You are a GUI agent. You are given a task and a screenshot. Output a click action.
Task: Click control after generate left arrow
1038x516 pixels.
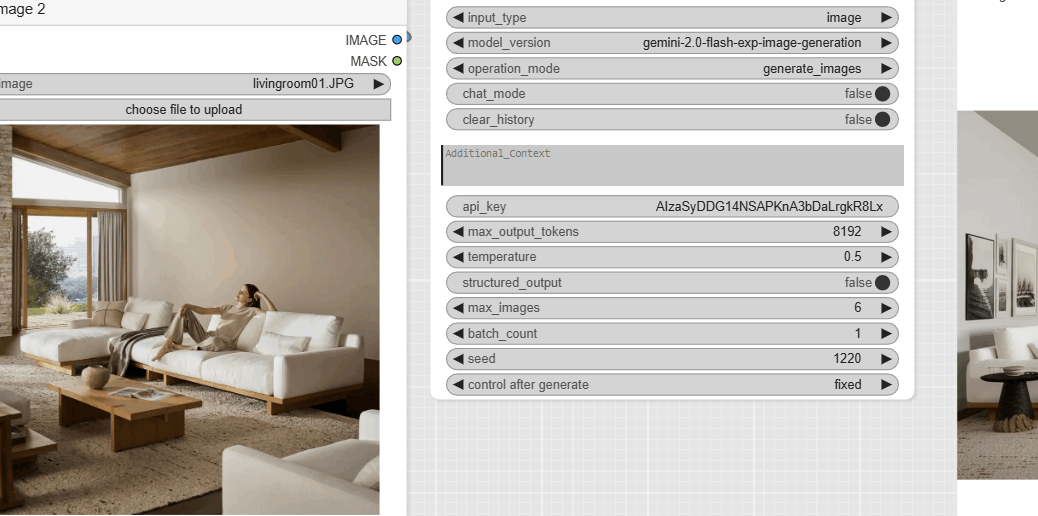[457, 385]
